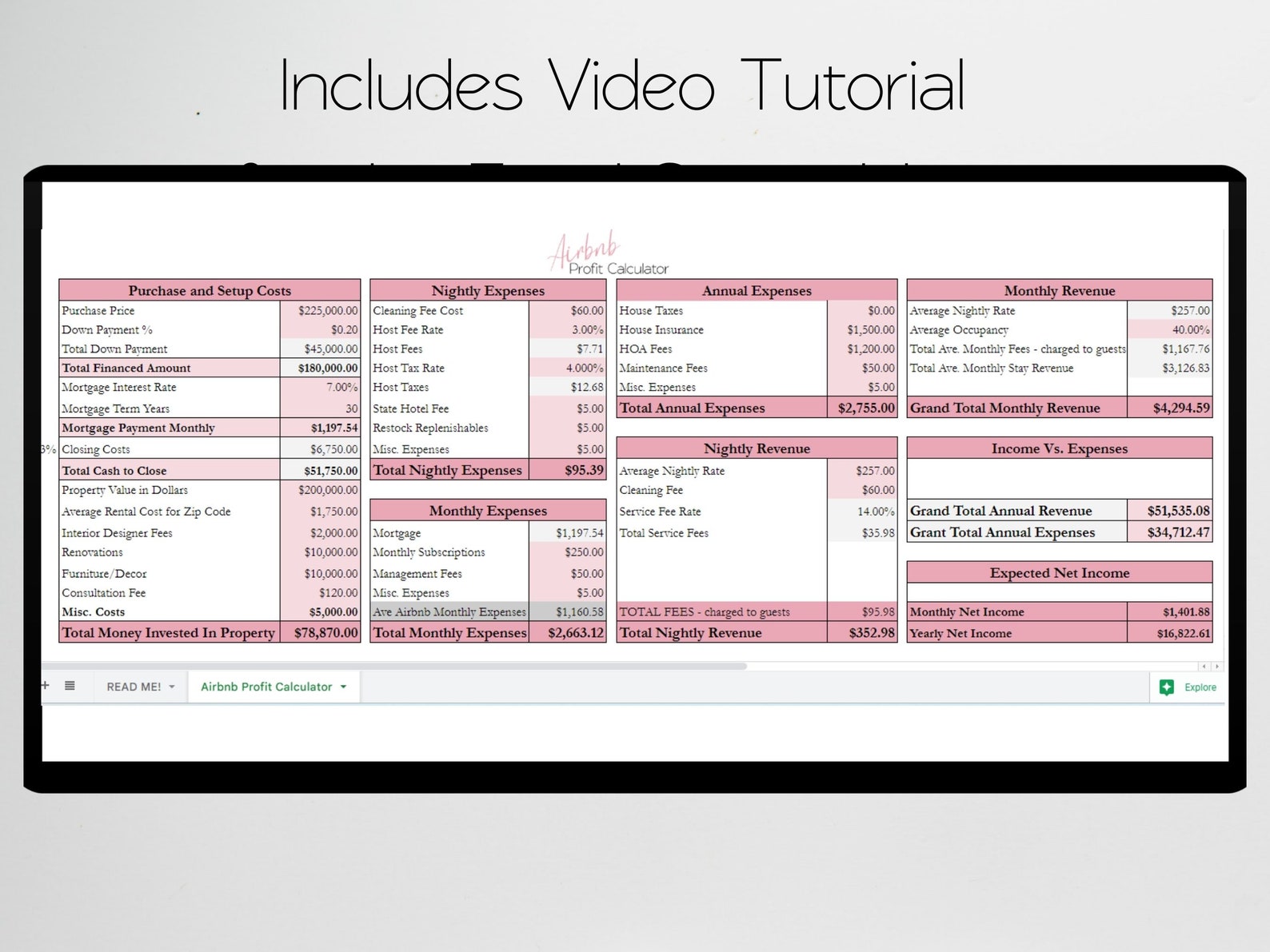The image size is (1270, 952).
Task: Select the Host Taxes value $12.68
Action: click(x=567, y=388)
